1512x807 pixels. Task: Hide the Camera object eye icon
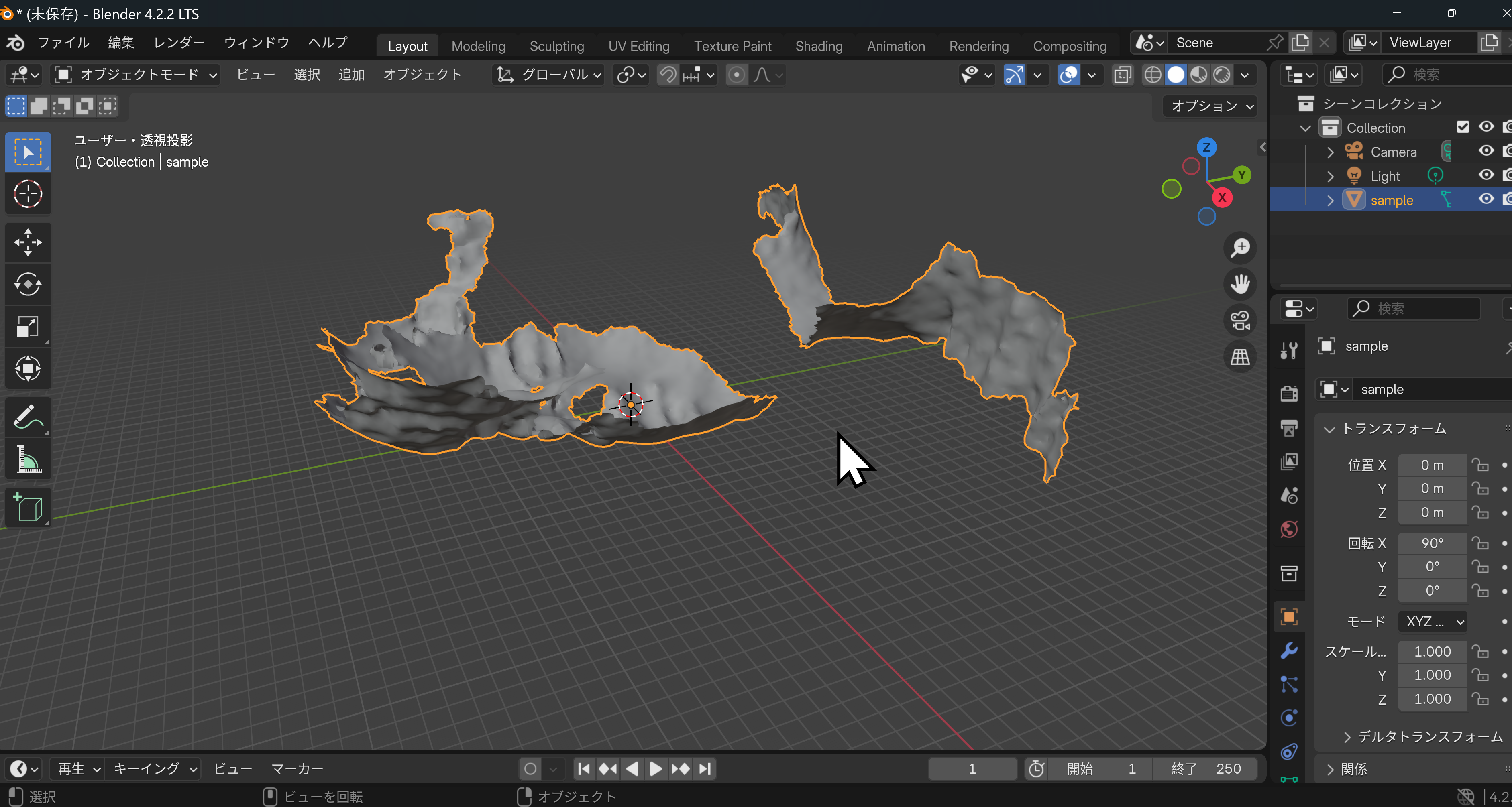click(x=1486, y=151)
